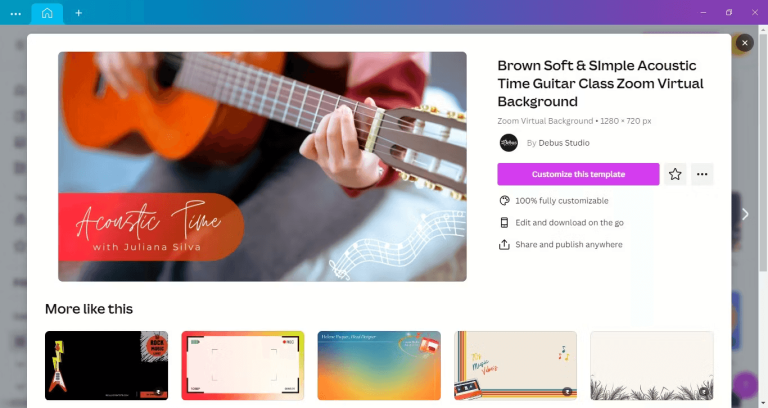This screenshot has width=768, height=408.
Task: Star this template as favorite
Action: (675, 174)
